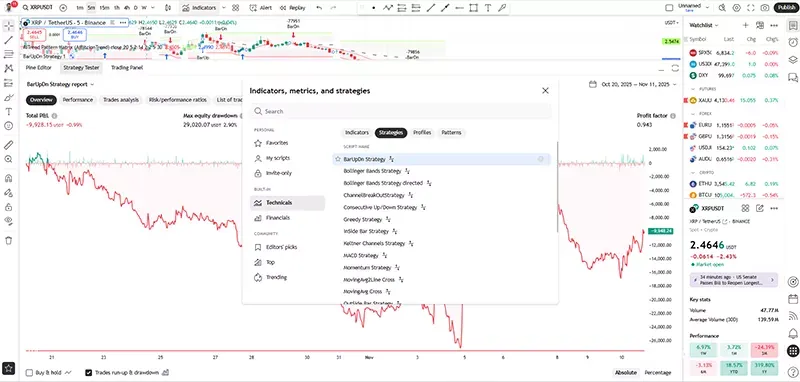The width and height of the screenshot is (800, 382).
Task: Switch dialog to the Patterns tab
Action: pyautogui.click(x=451, y=133)
